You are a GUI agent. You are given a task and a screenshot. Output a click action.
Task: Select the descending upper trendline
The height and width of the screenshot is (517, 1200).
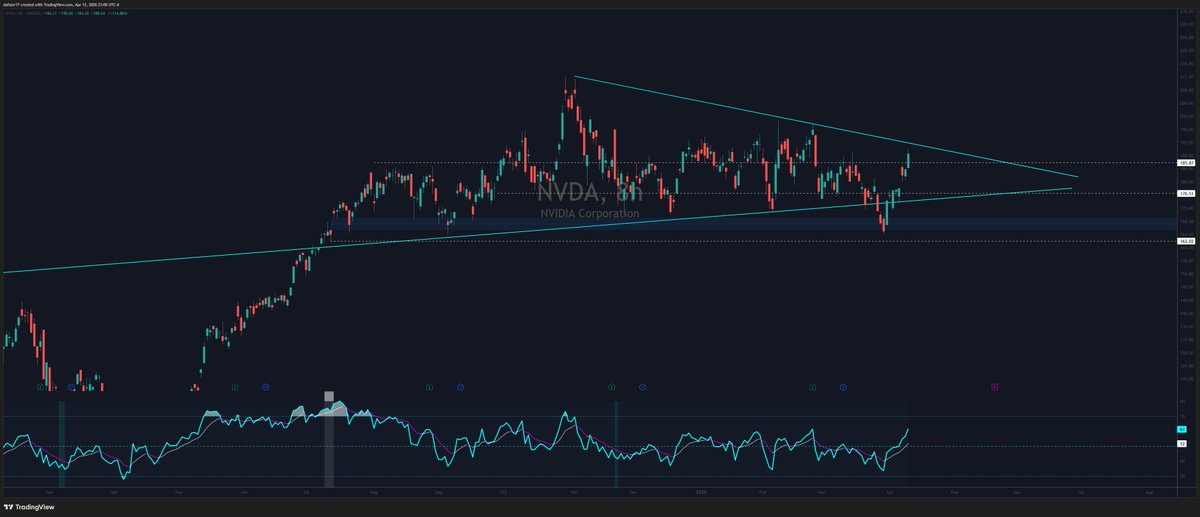point(826,127)
